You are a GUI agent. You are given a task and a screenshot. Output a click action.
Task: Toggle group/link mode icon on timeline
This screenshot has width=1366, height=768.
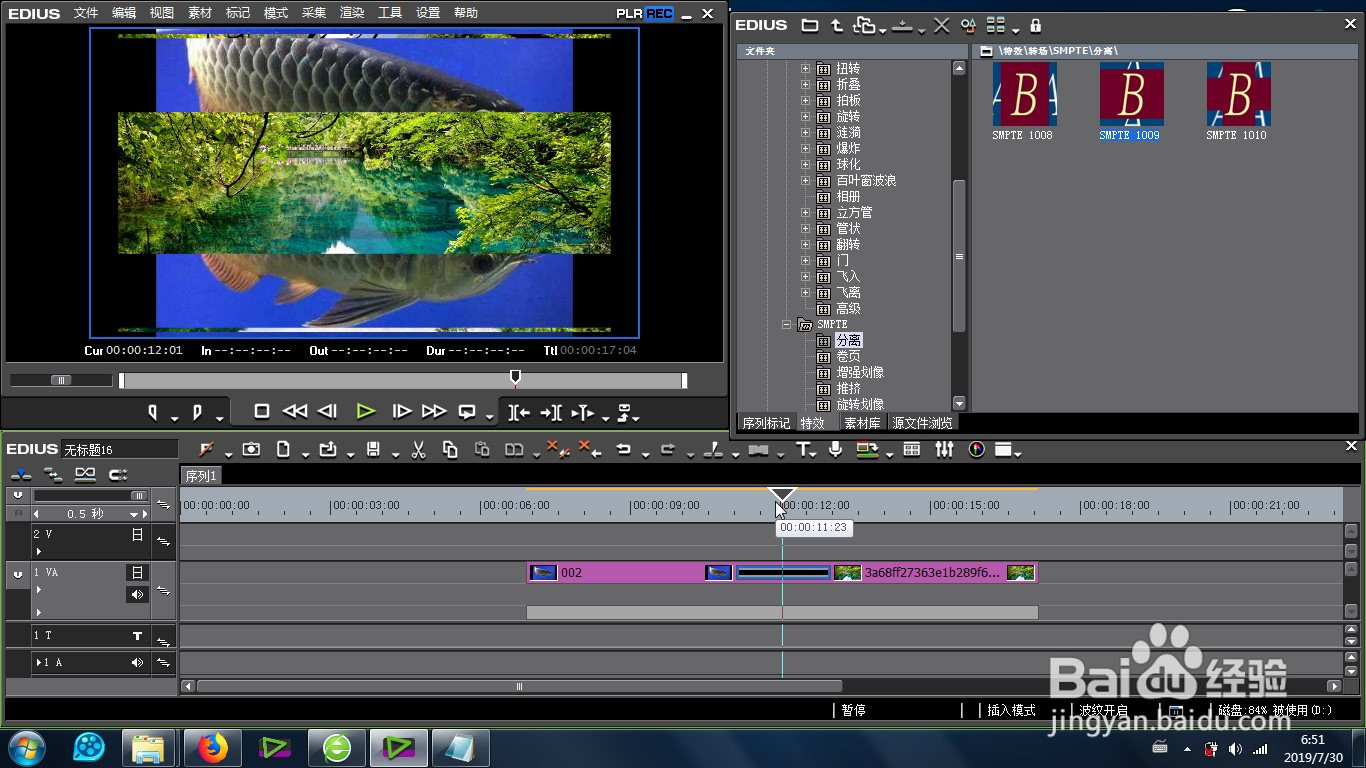(86, 475)
